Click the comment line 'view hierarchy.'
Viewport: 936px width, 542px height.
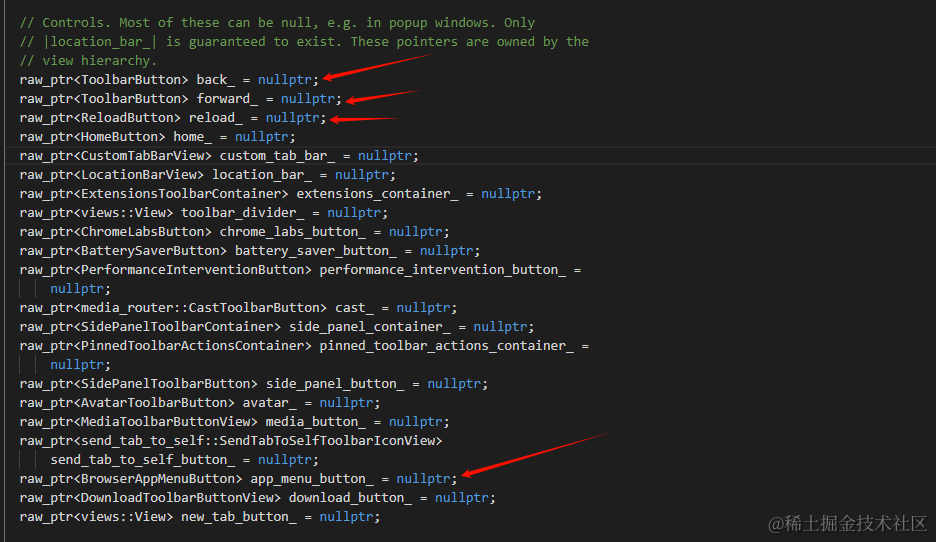[88, 61]
